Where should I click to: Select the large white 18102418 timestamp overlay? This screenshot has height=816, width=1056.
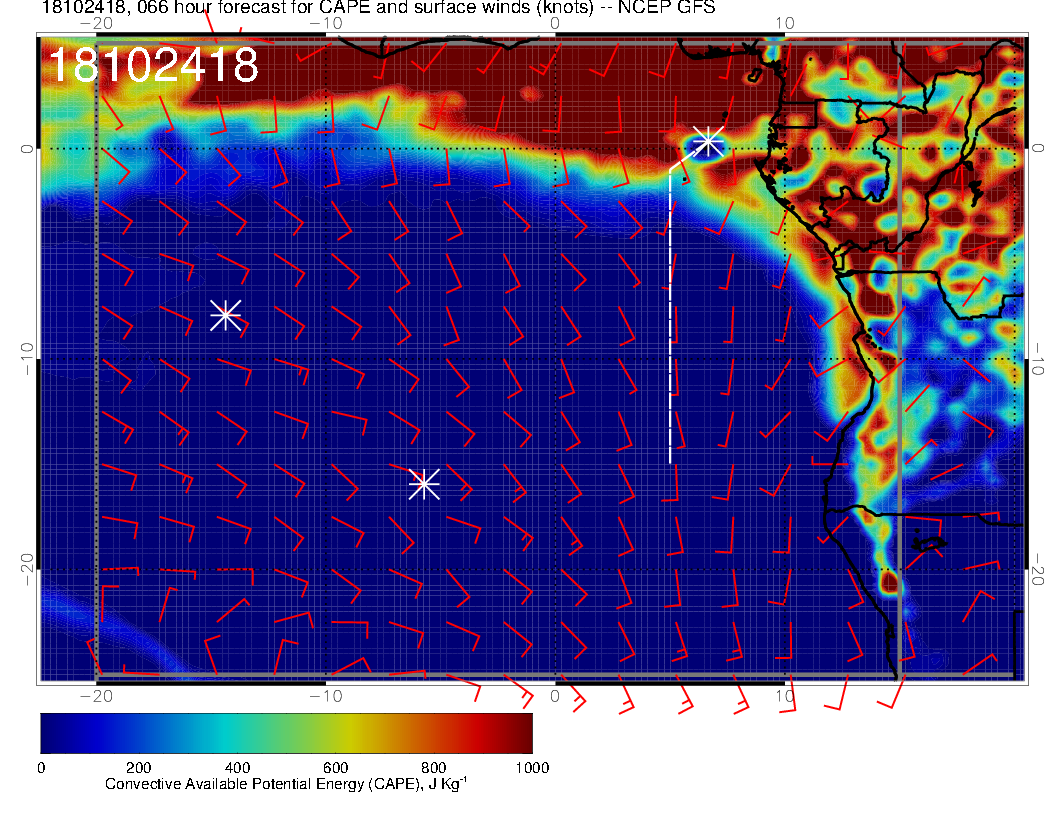[154, 65]
